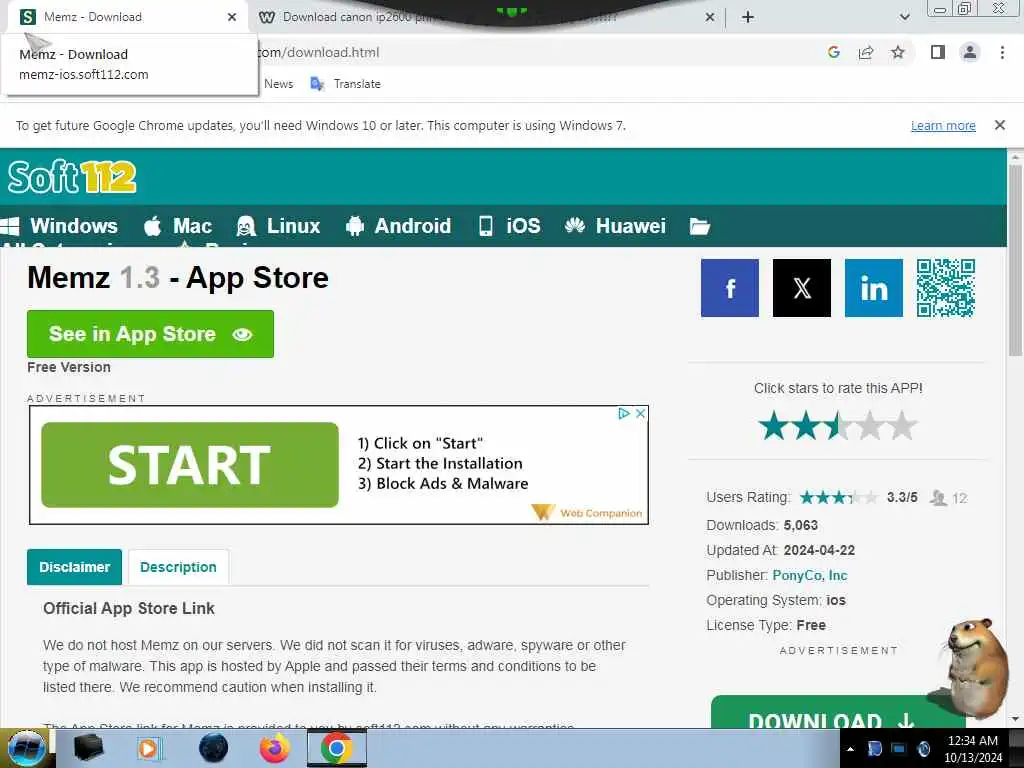The width and height of the screenshot is (1024, 768).
Task: Click the eye icon on App Store button
Action: click(x=242, y=334)
